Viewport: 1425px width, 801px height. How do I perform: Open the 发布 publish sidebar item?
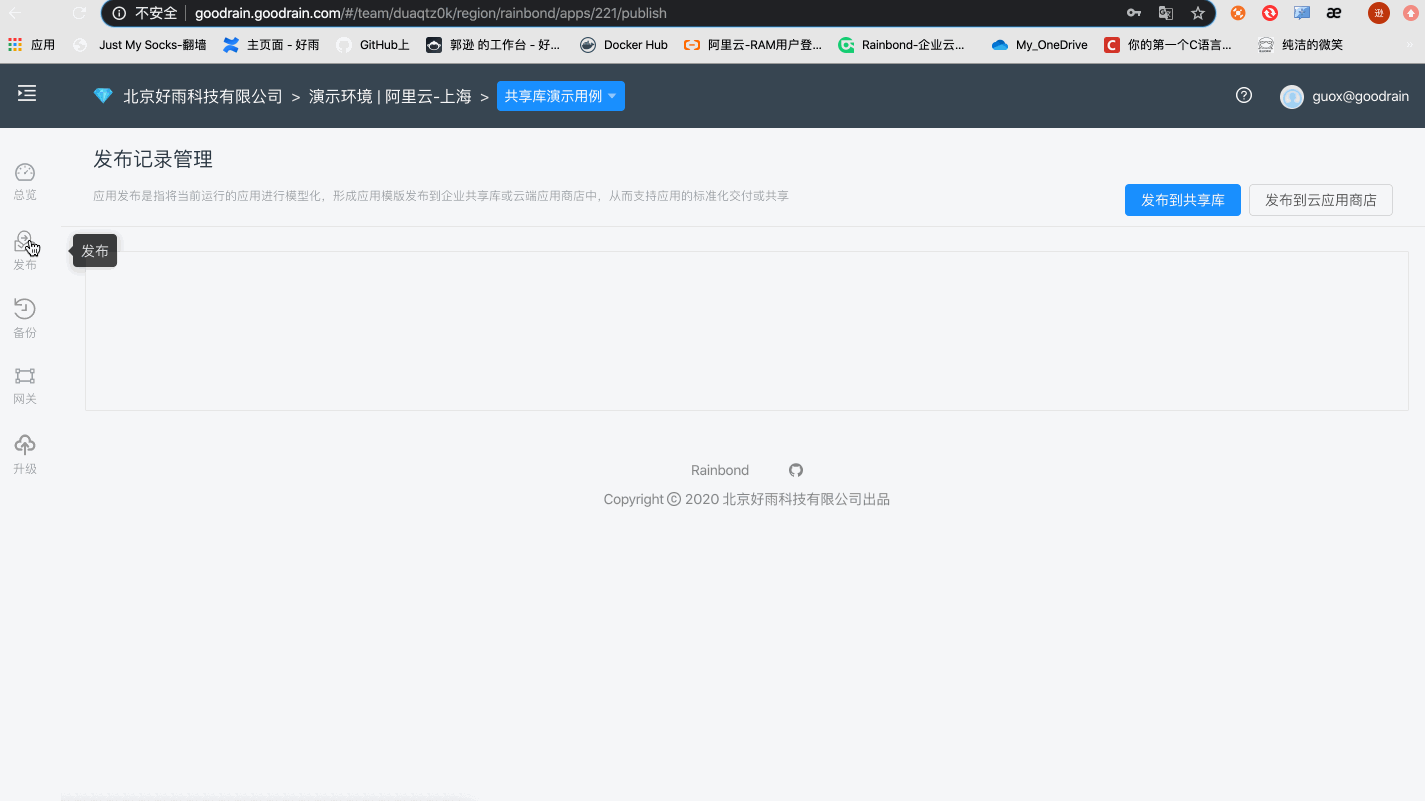pyautogui.click(x=25, y=250)
